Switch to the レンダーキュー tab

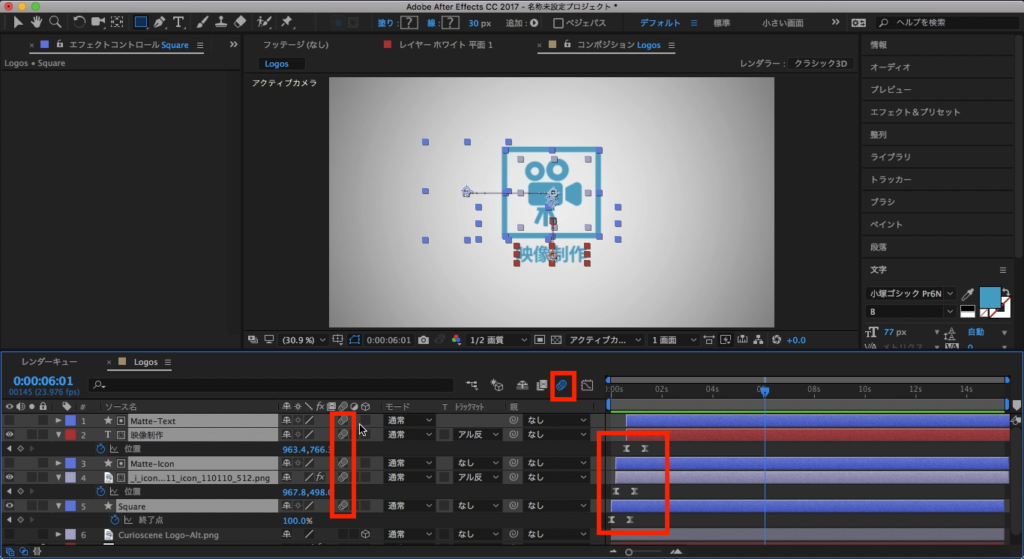(50, 362)
